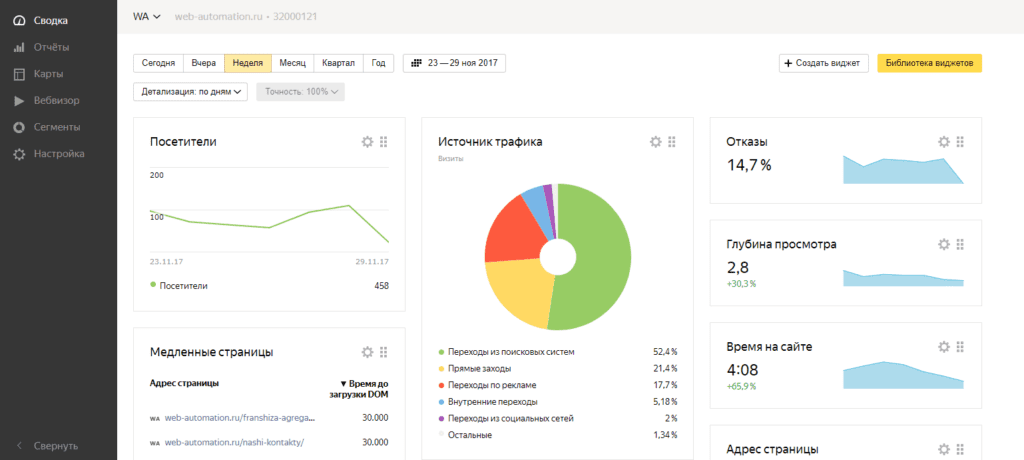The height and width of the screenshot is (460, 1024).
Task: Open Отчёты menu item
Action: click(x=52, y=47)
